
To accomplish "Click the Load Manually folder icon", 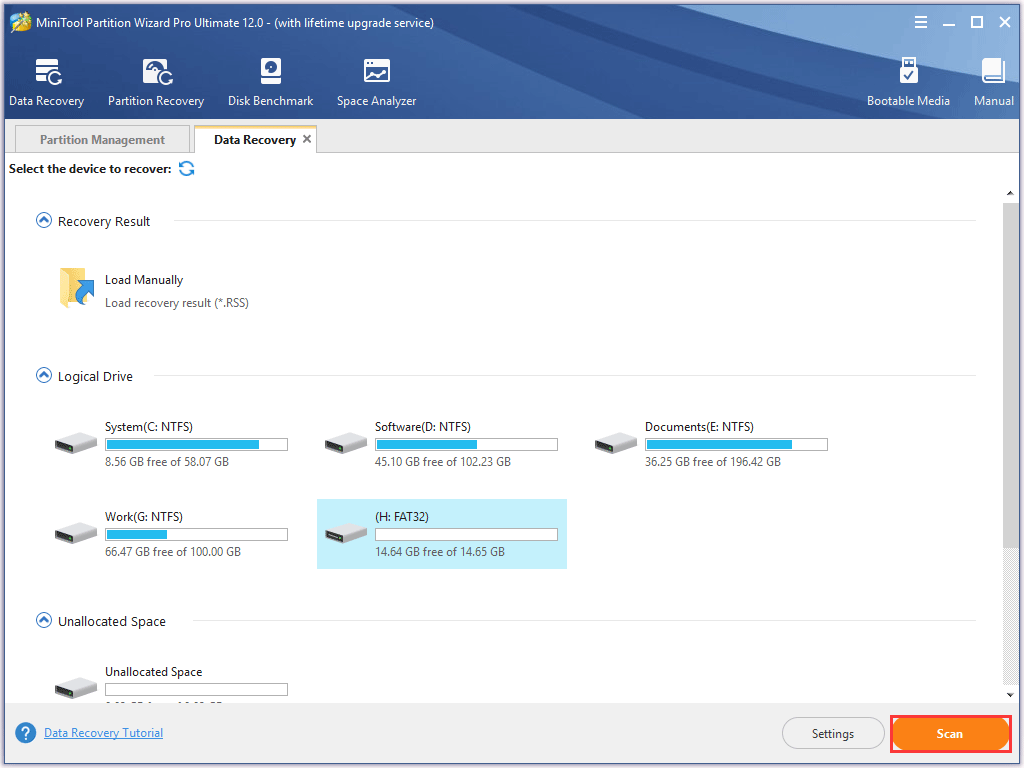I will click(77, 288).
